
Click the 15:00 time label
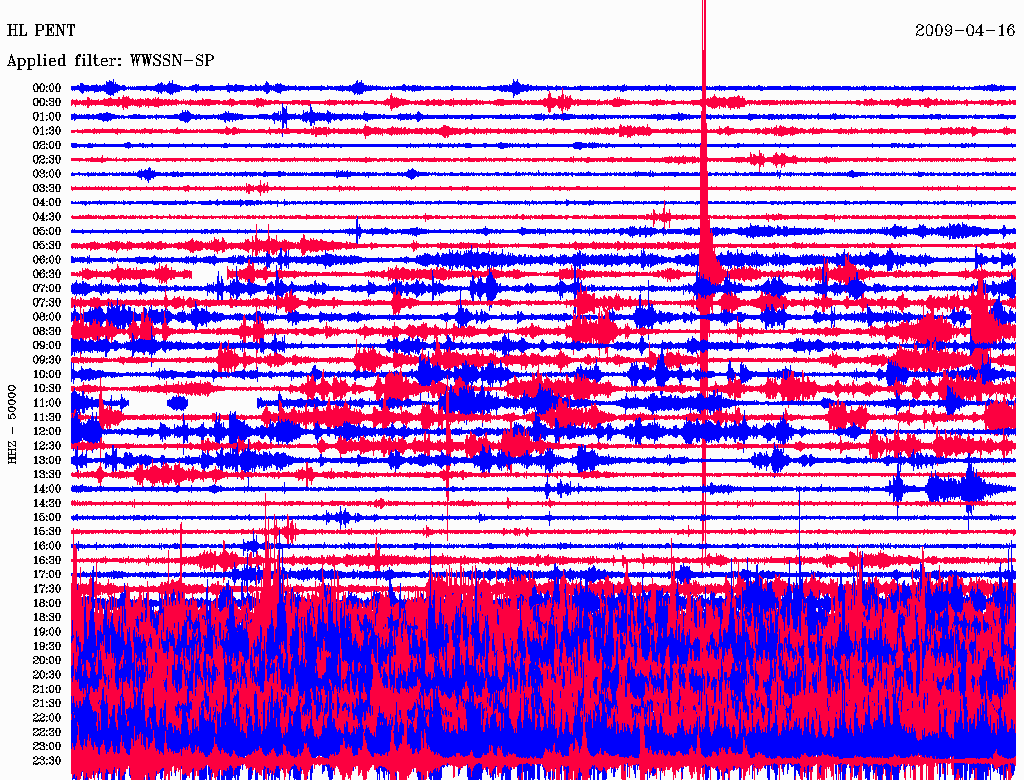(47, 517)
